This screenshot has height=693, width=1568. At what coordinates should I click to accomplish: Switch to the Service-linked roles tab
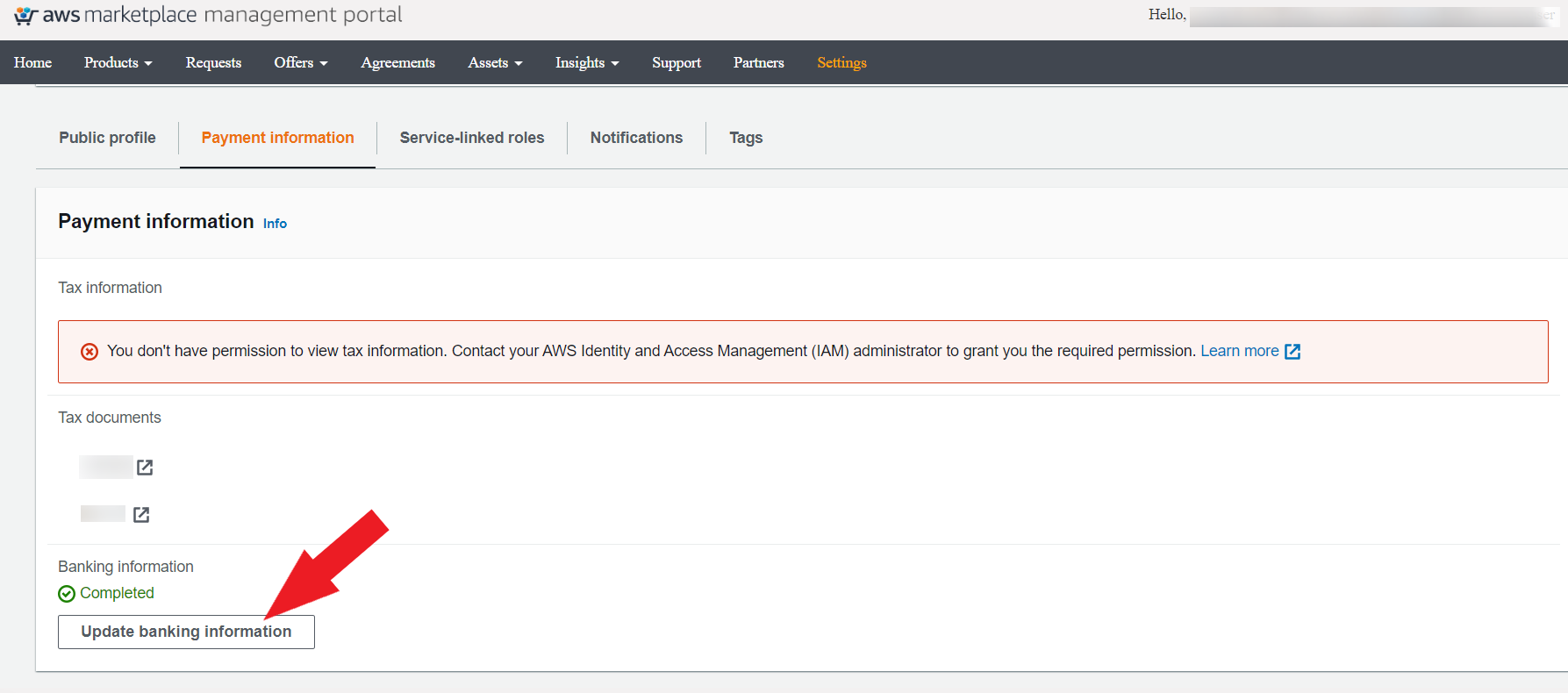pyautogui.click(x=472, y=138)
